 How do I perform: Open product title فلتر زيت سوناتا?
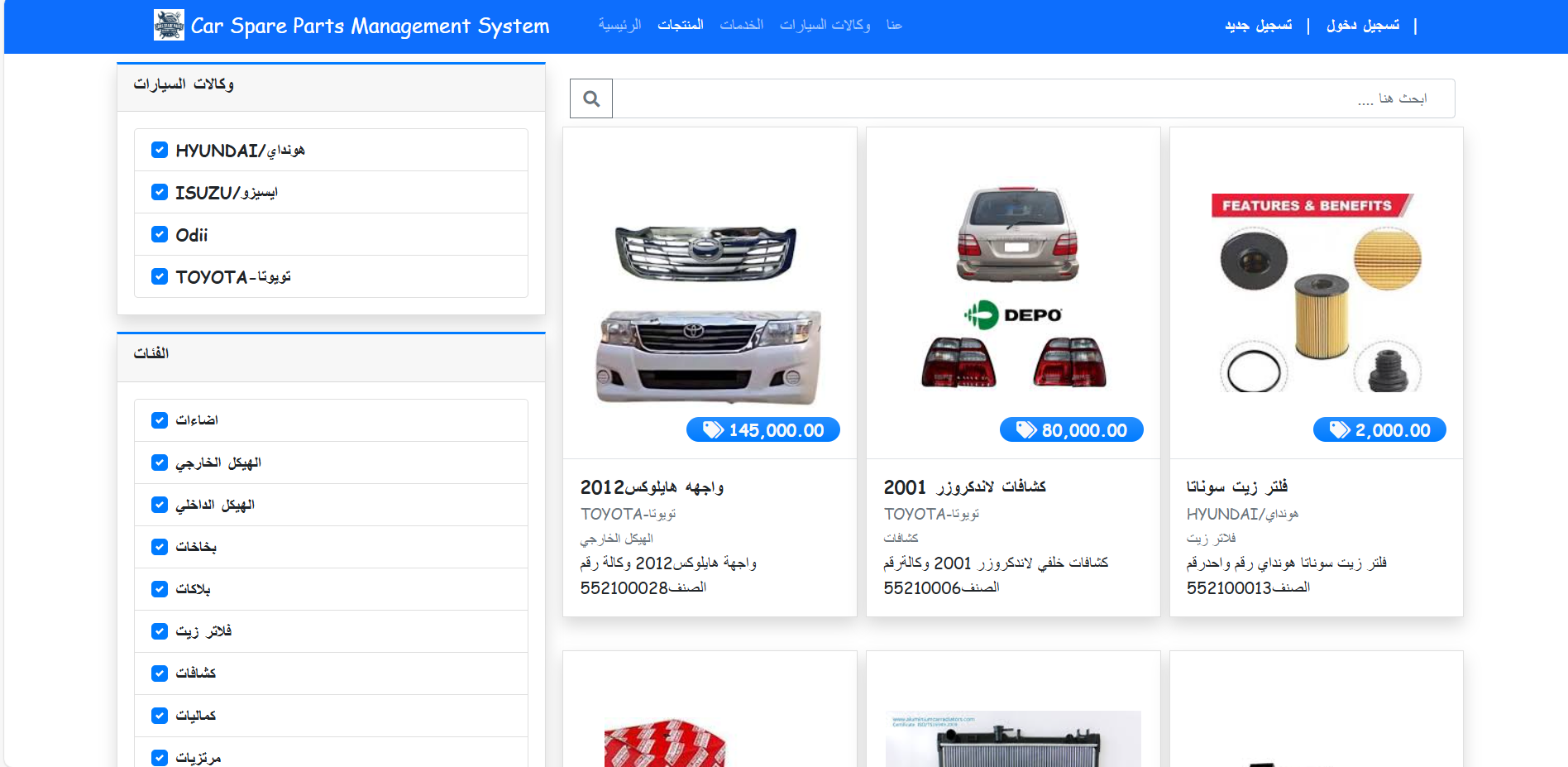[x=1237, y=487]
